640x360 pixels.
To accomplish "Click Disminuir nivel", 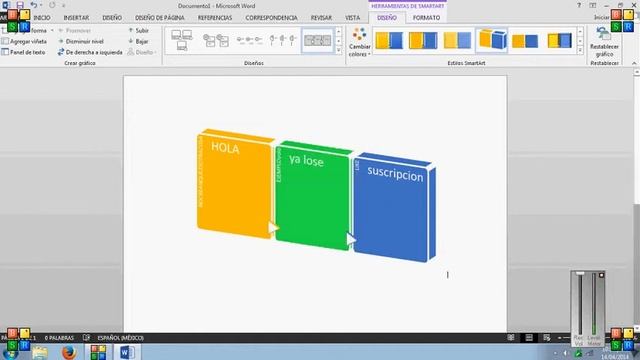I will click(x=81, y=41).
